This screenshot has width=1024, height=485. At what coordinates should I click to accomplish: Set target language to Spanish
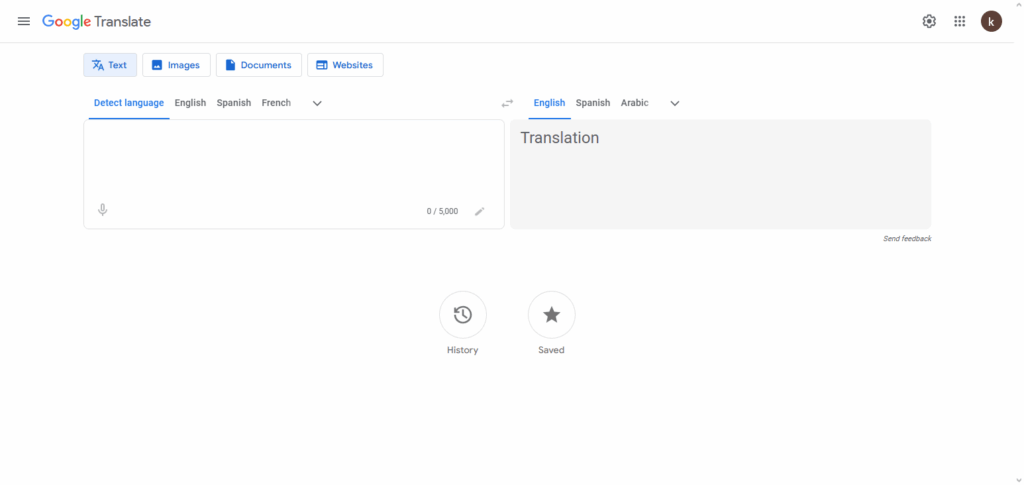point(593,103)
